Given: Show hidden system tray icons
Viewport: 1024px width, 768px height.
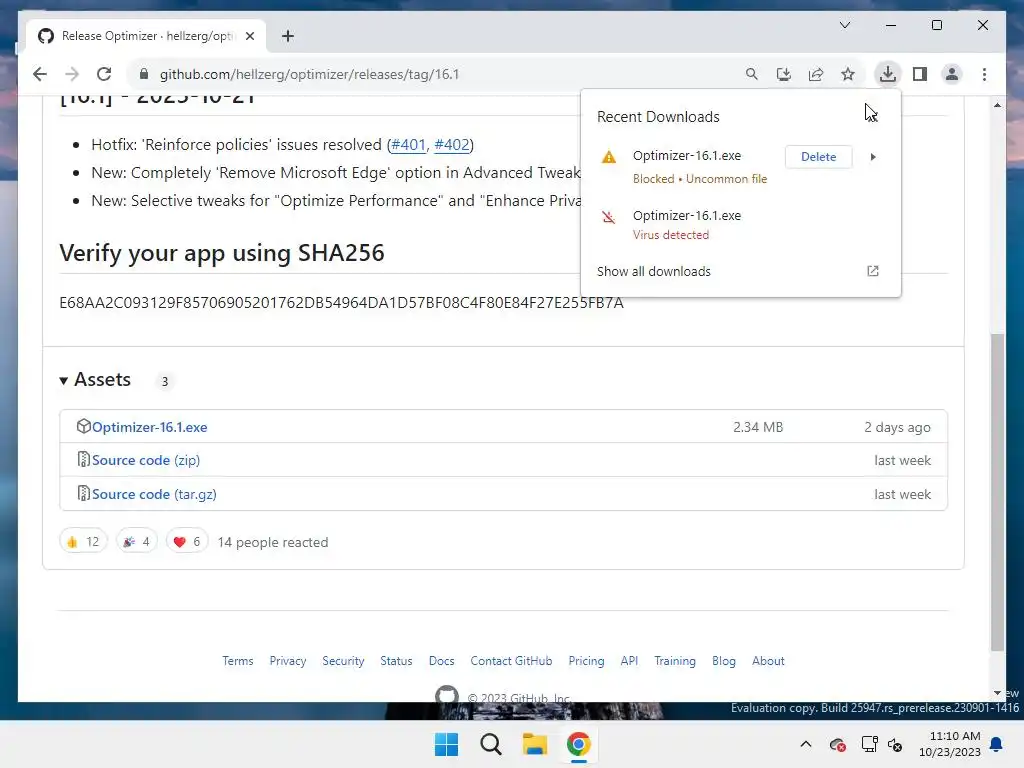Looking at the screenshot, I should click(806, 744).
